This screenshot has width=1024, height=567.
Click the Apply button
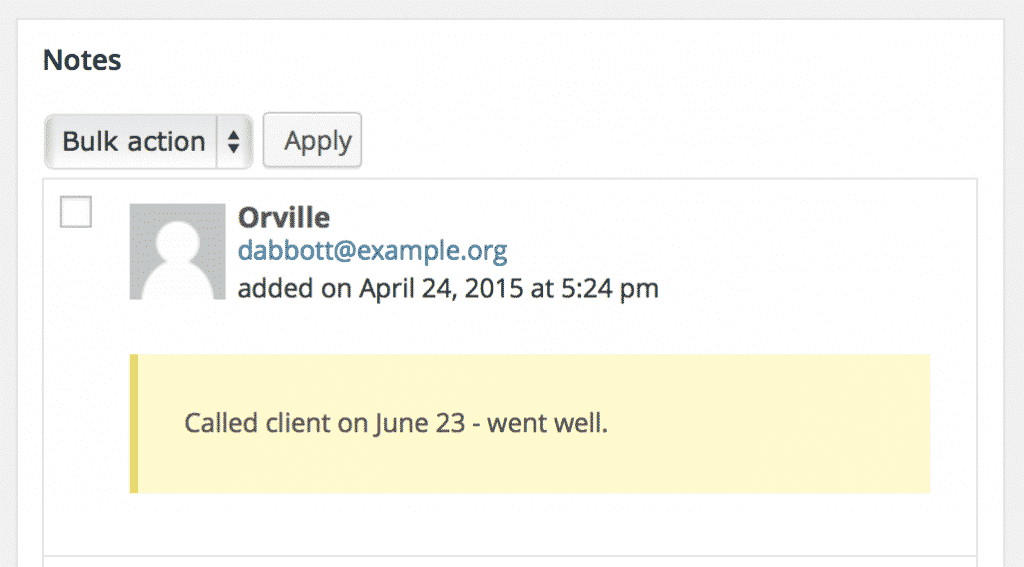click(x=312, y=140)
